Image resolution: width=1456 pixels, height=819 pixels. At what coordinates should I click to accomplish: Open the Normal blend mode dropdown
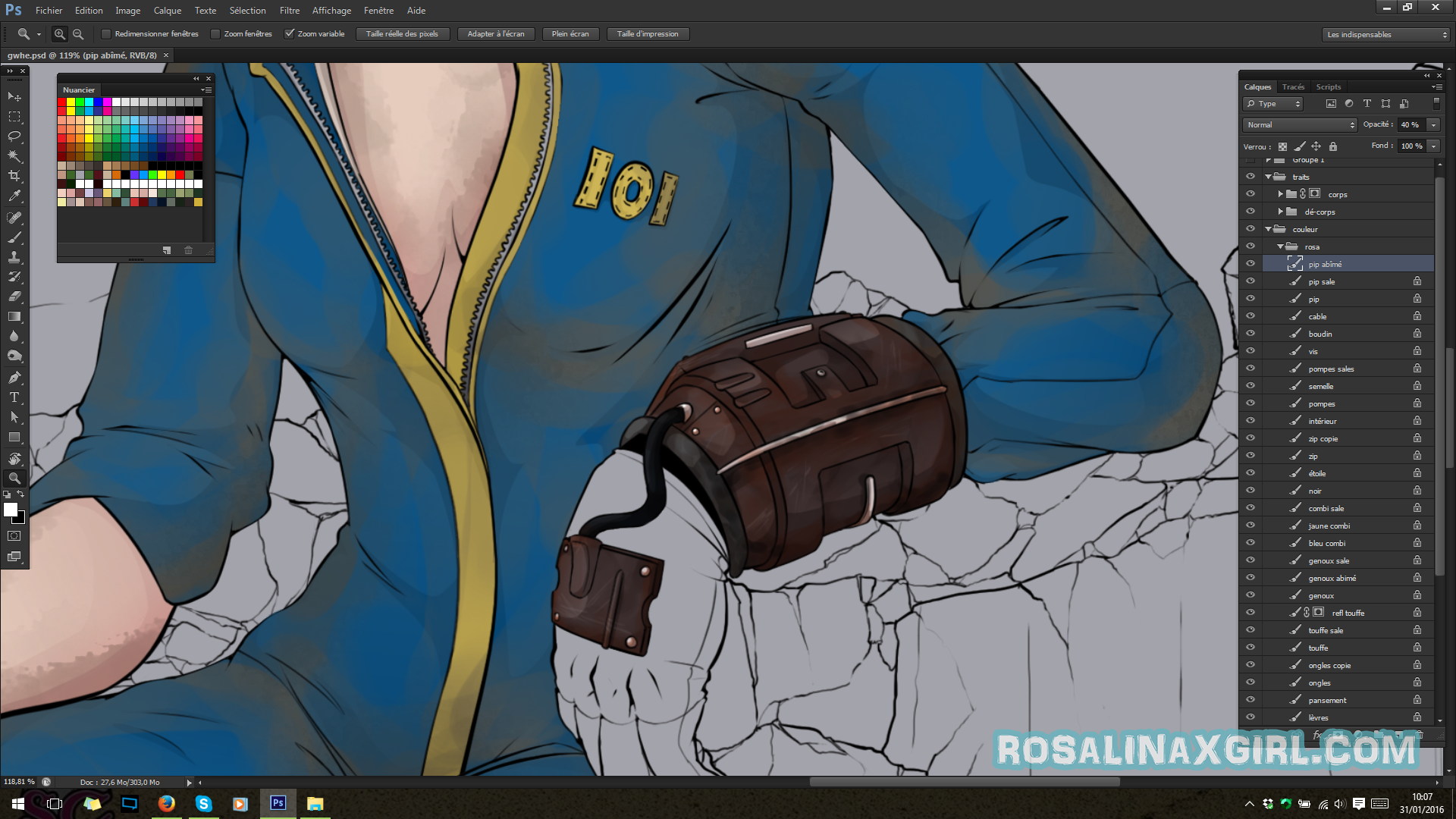click(x=1300, y=125)
